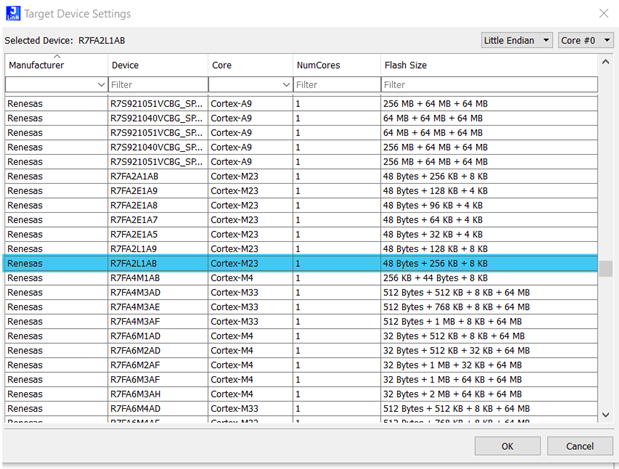
Task: Click the Flash Size filter input field
Action: click(x=489, y=84)
